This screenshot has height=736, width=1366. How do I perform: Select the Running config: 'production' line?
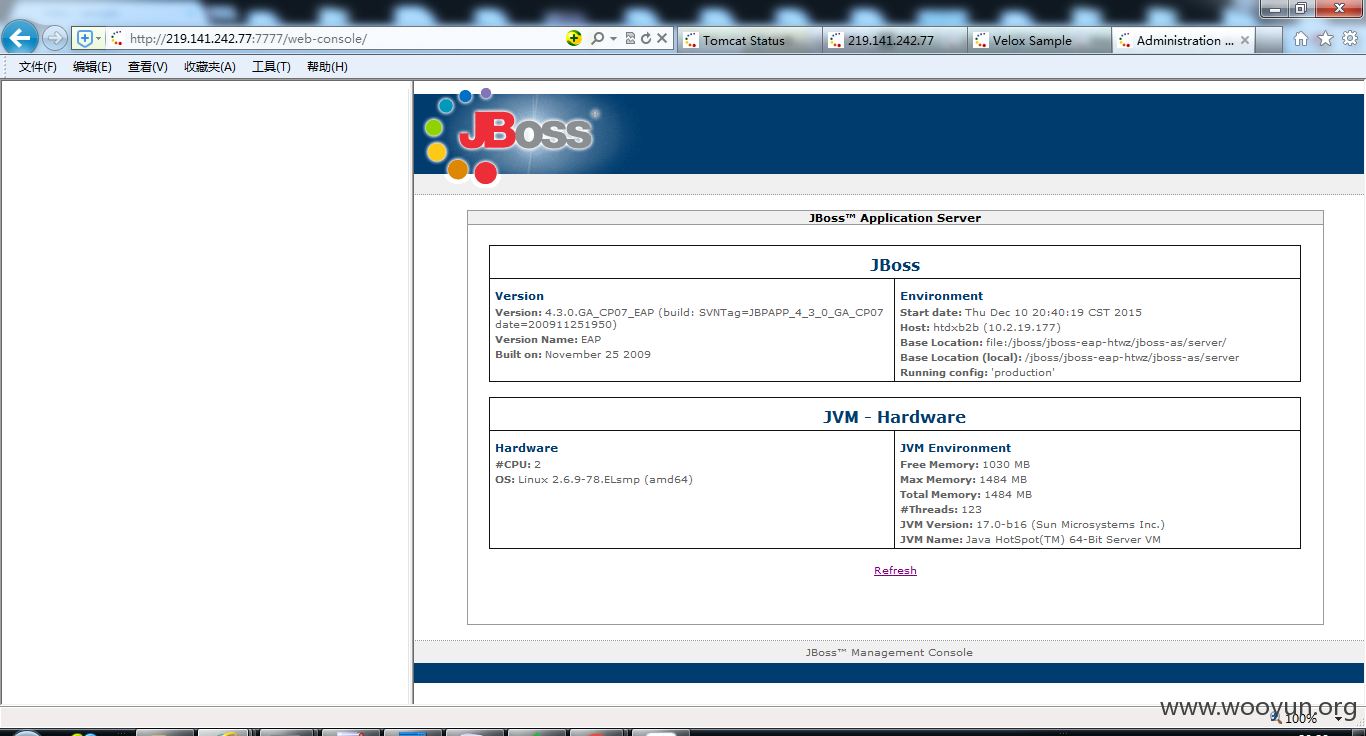click(x=977, y=372)
